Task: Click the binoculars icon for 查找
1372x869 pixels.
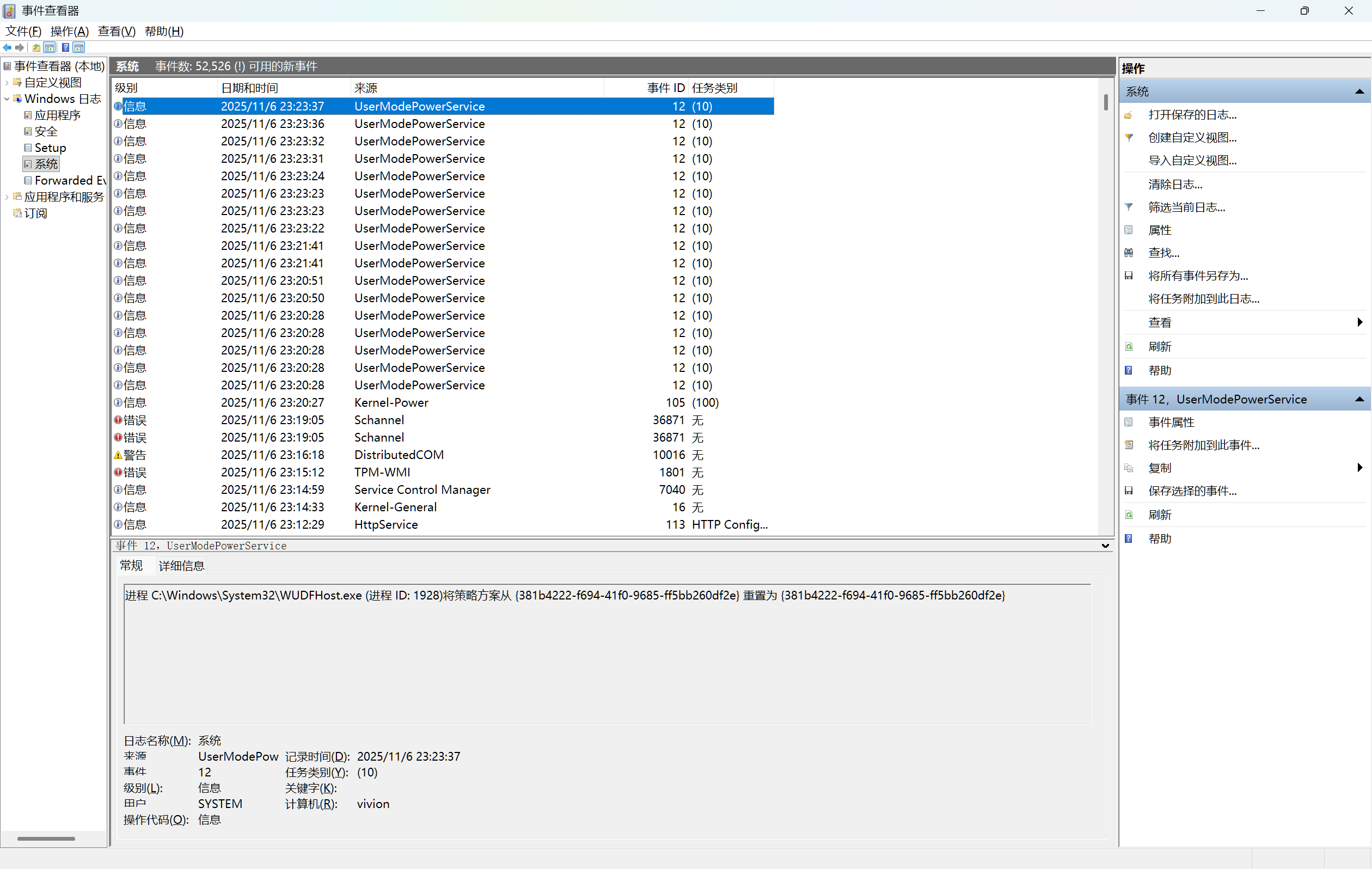Action: [x=1129, y=253]
